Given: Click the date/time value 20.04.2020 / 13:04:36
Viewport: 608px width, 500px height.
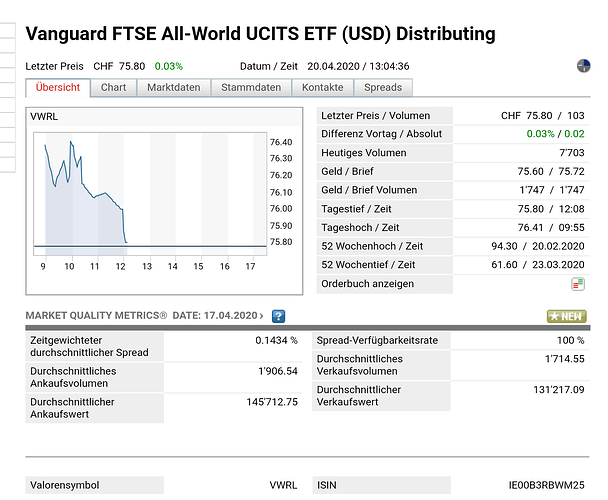Looking at the screenshot, I should click(358, 66).
